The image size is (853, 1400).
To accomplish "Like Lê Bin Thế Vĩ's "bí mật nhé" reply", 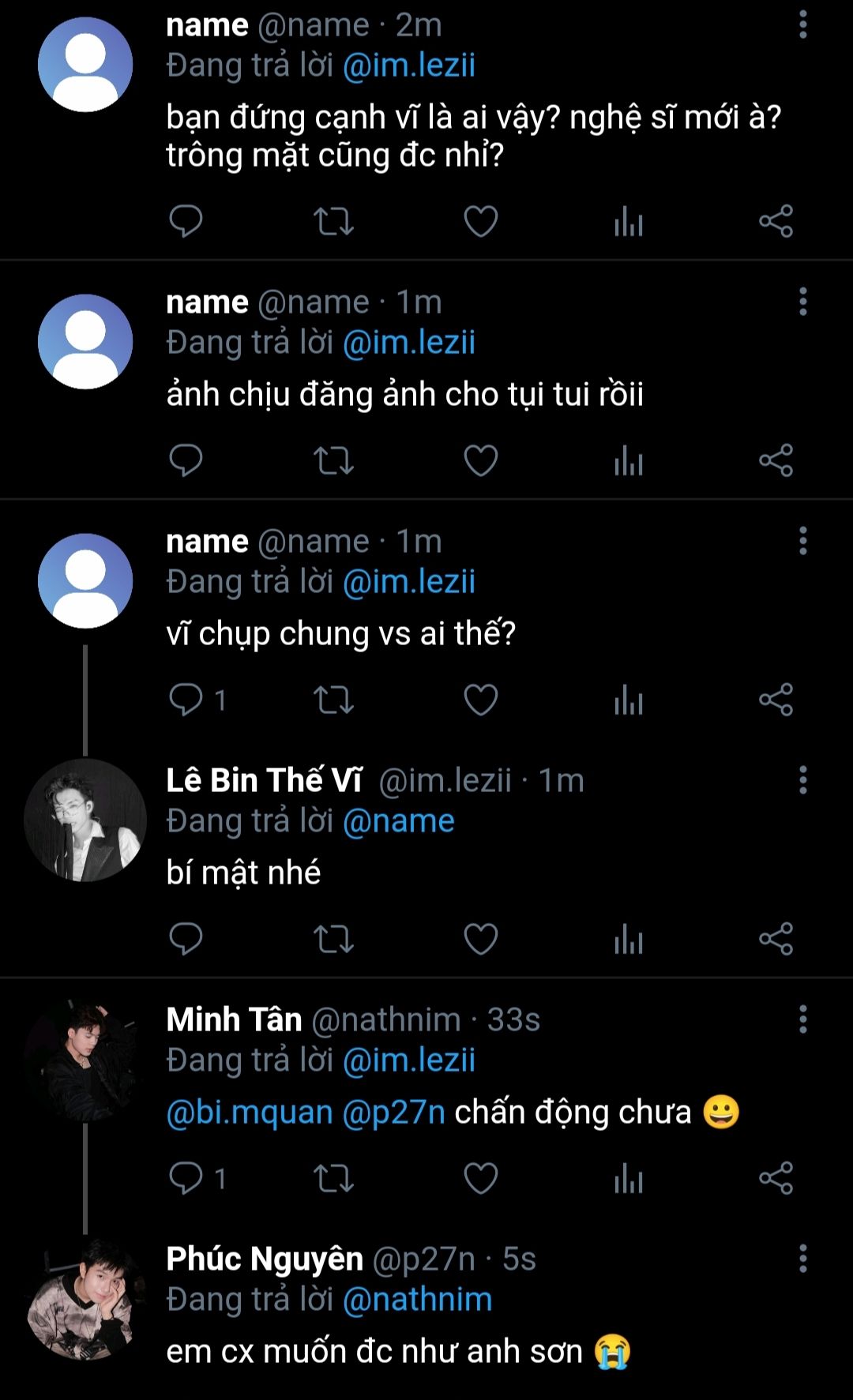I will pos(480,939).
